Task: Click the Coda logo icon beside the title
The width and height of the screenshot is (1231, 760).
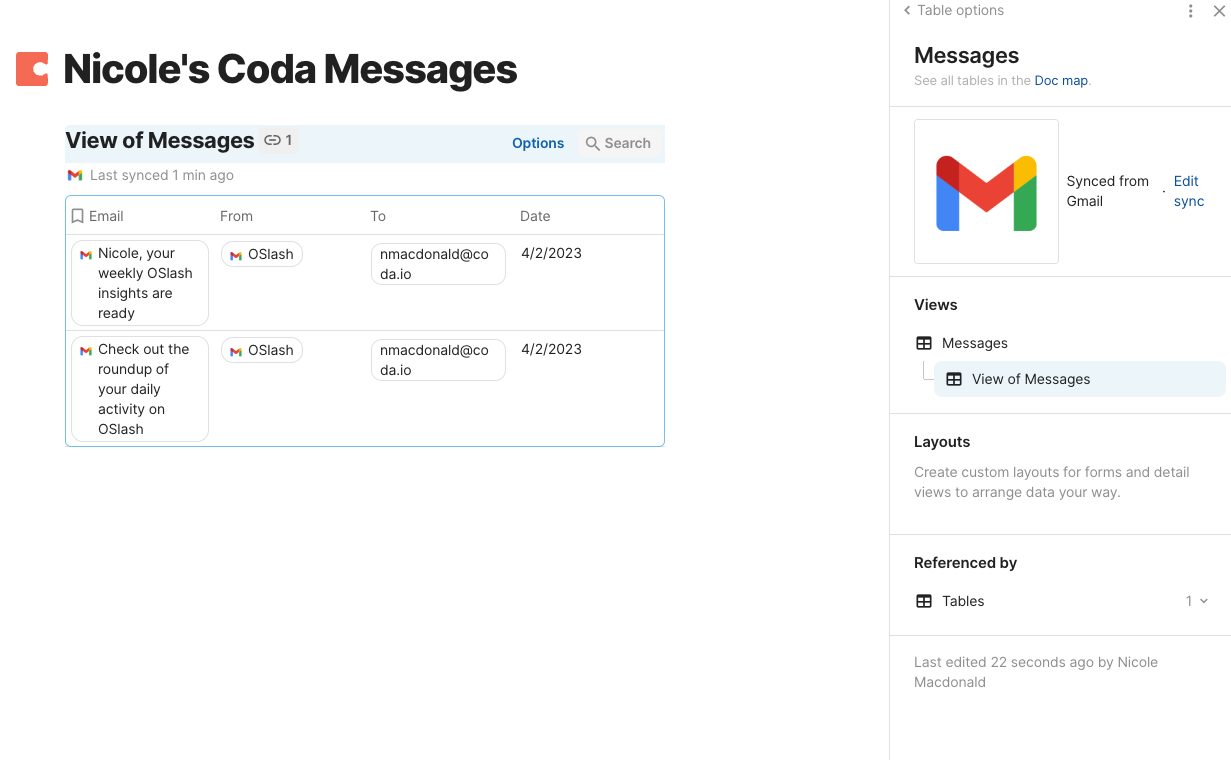Action: [32, 69]
